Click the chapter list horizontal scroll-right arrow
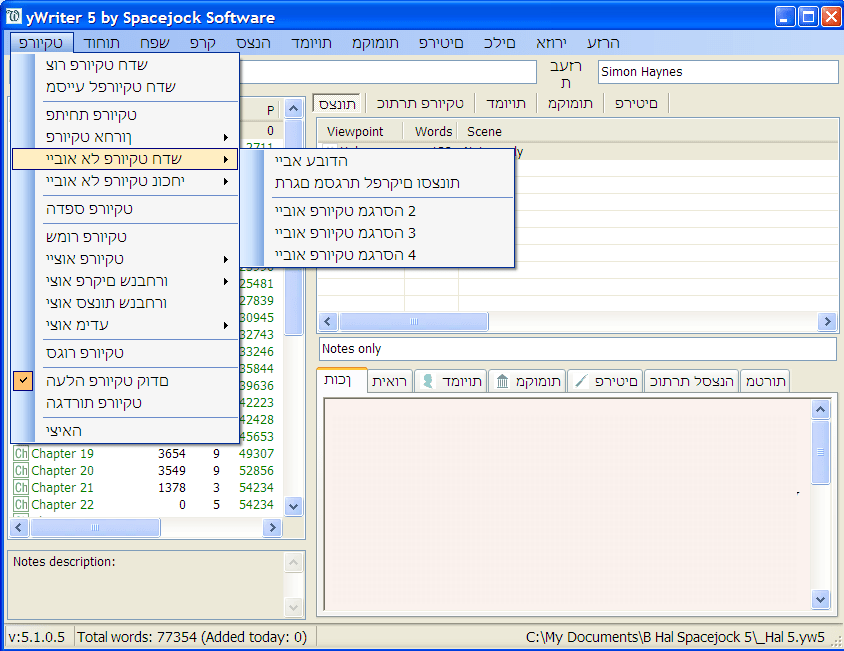 pos(272,527)
